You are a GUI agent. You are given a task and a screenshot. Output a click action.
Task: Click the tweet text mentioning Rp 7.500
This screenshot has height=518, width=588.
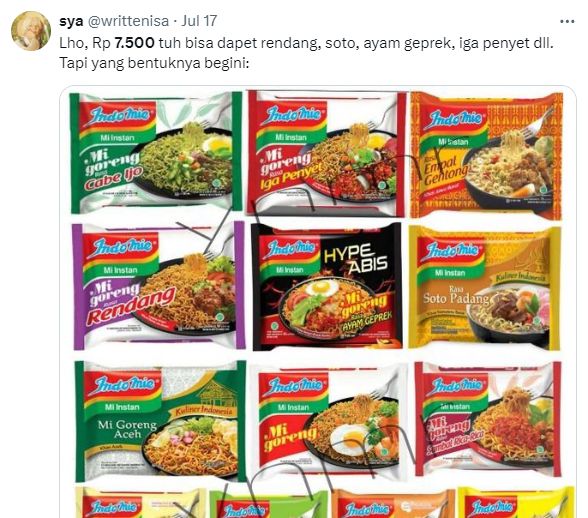coord(306,53)
